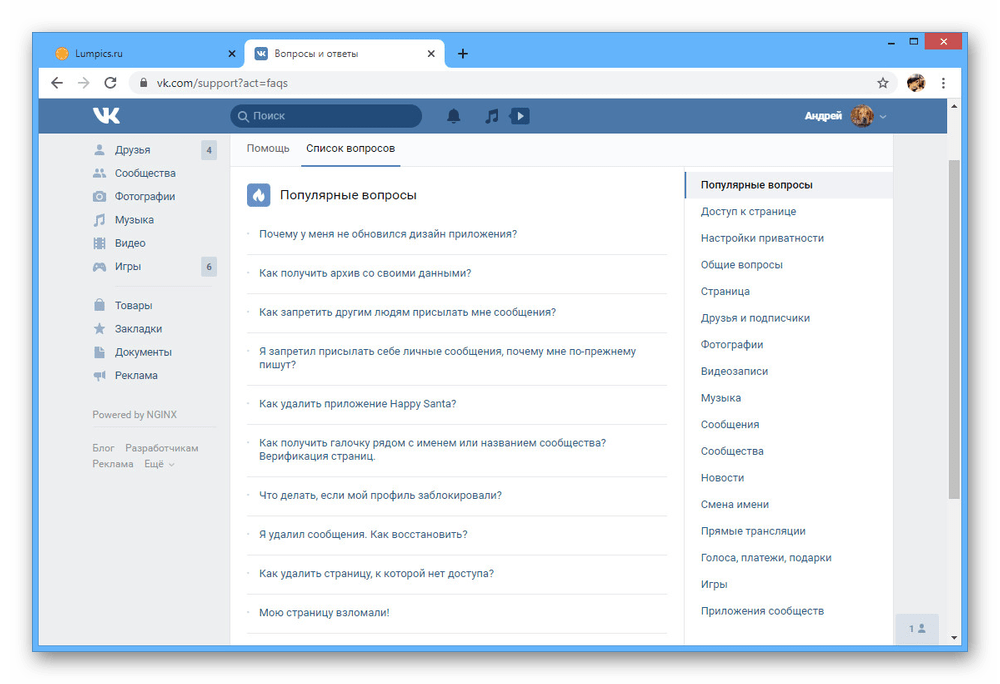Click the flame icon near Популярные вопросы
The width and height of the screenshot is (1000, 684).
point(259,195)
